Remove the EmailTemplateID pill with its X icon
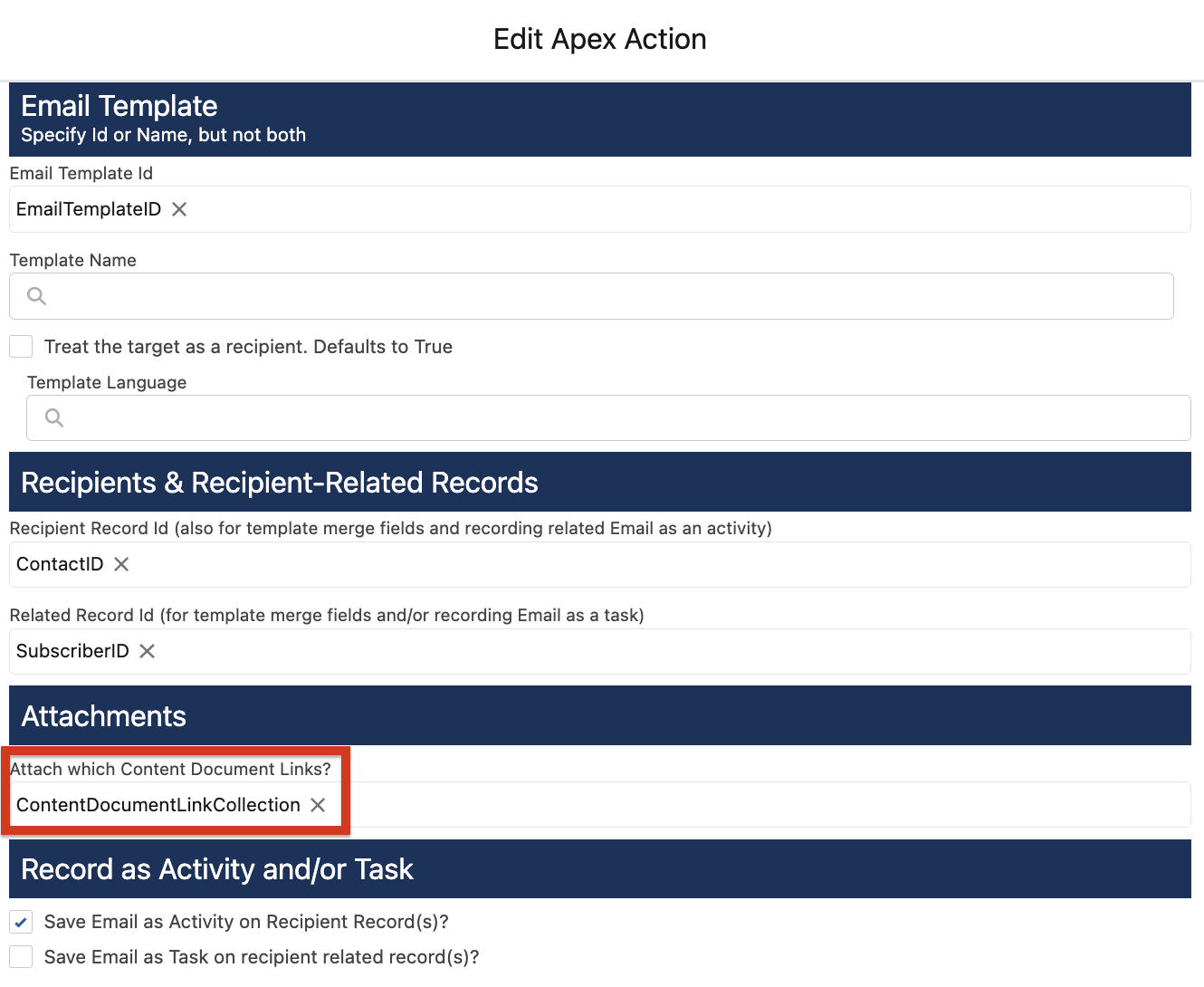Image resolution: width=1204 pixels, height=987 pixels. click(178, 209)
